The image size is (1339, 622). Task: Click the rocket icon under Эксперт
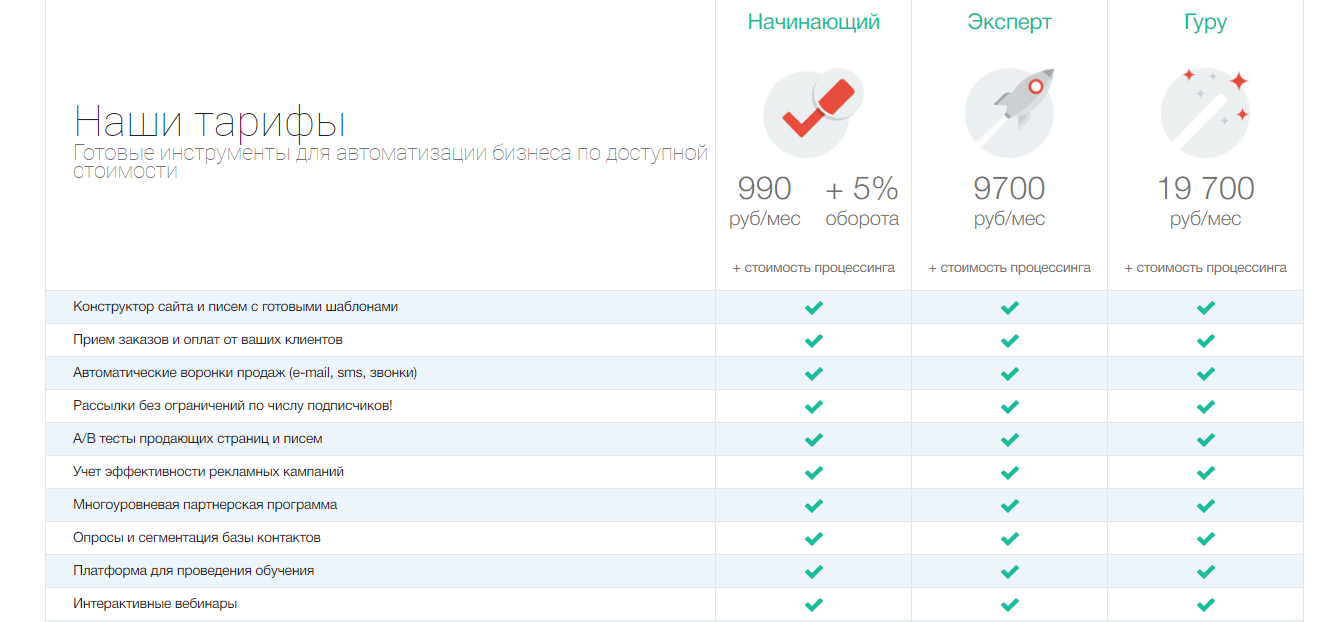(1009, 112)
